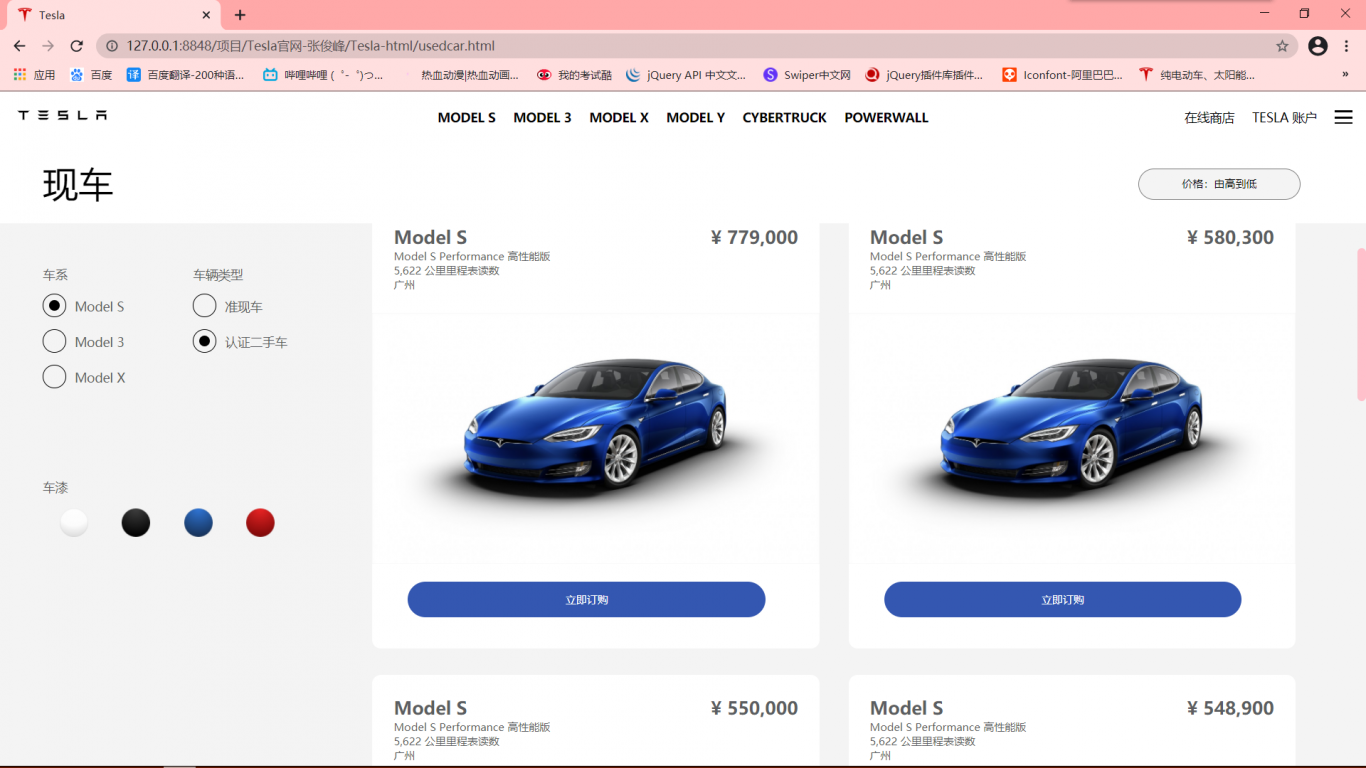
Task: Click the ¥ 548,900 price text
Action: (1230, 708)
